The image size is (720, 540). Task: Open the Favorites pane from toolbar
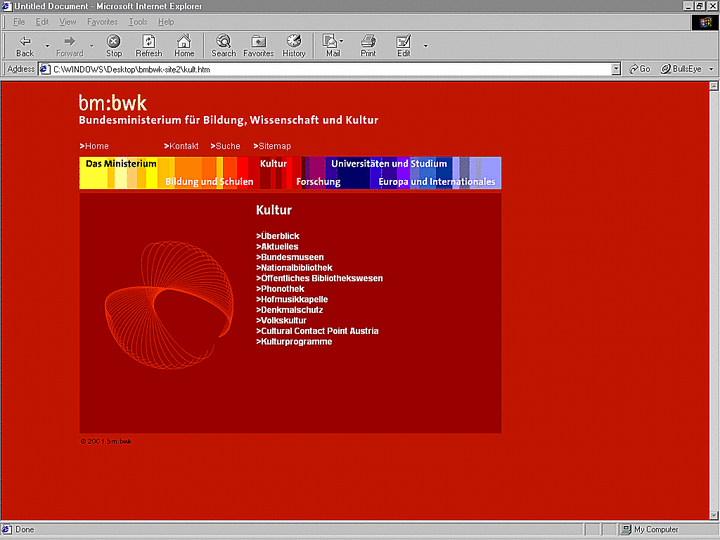tap(259, 46)
